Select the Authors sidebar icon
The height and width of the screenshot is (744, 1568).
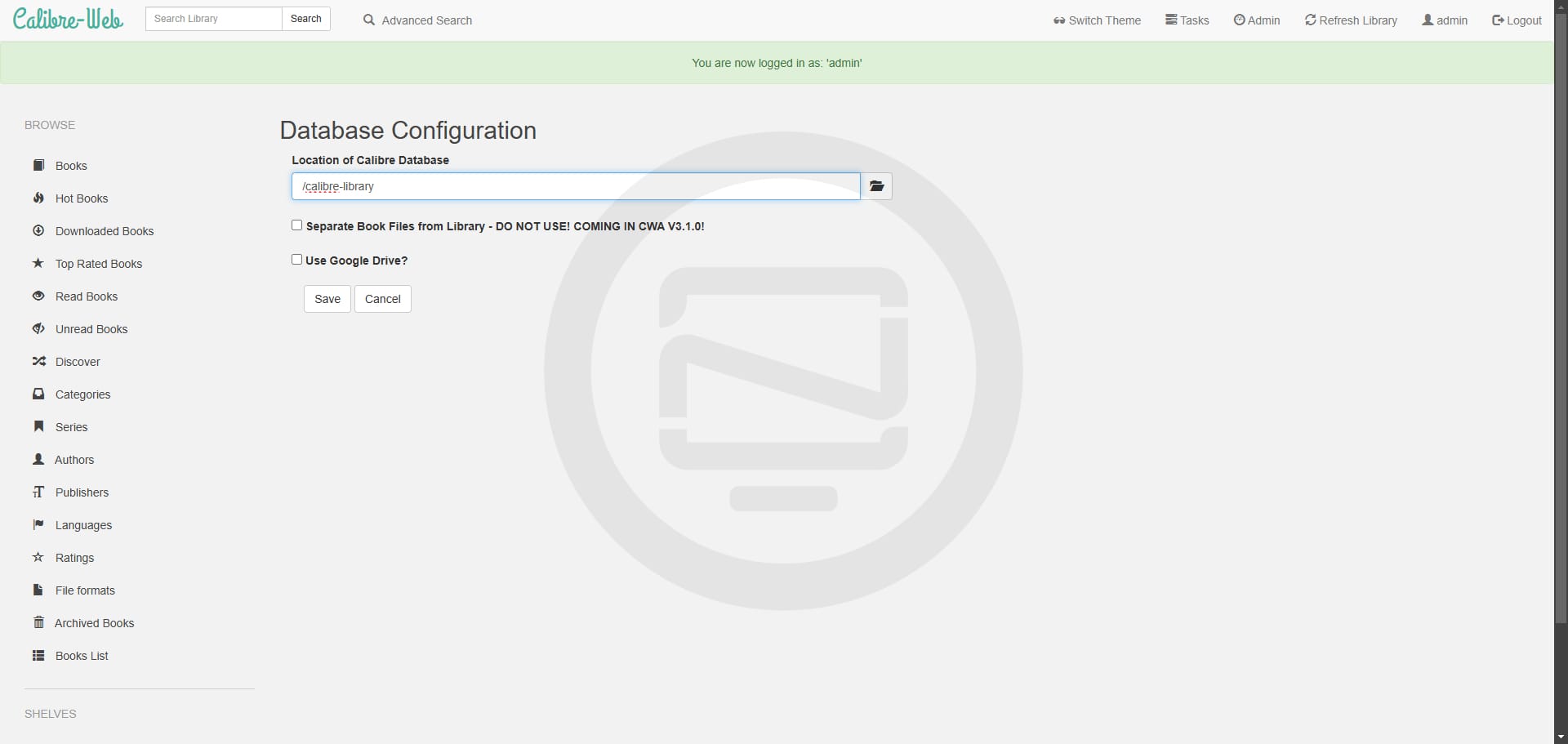(x=38, y=459)
